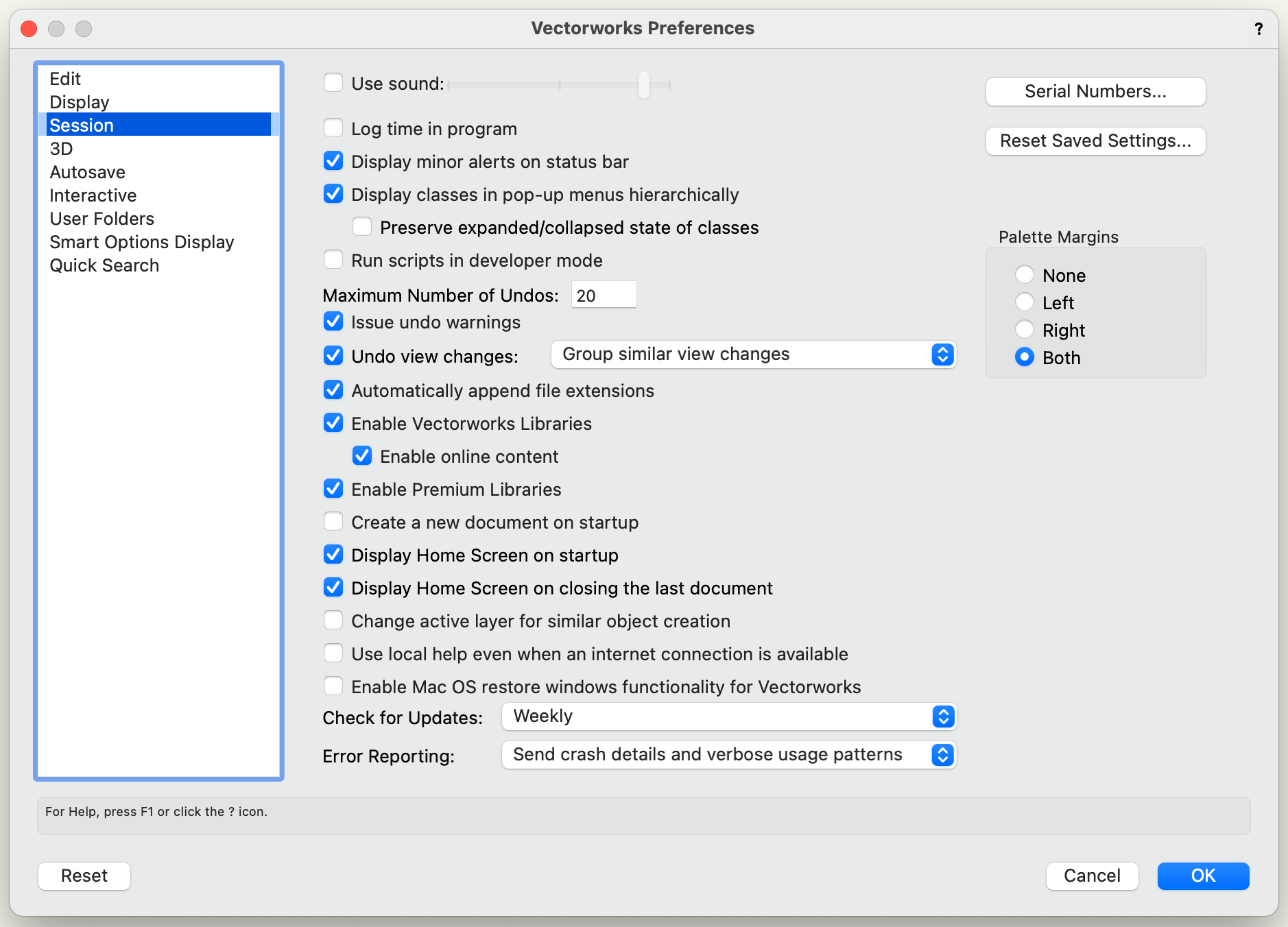This screenshot has height=927, width=1288.
Task: Click the Maximum Number of Undos field
Action: 604,295
